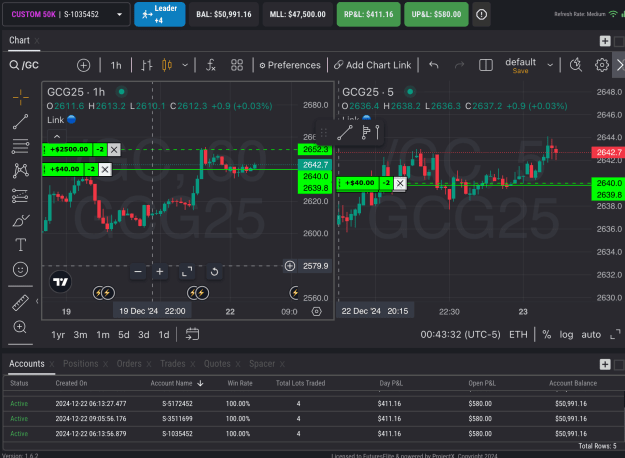This screenshot has width=625, height=458.
Task: Switch to the Positions tab
Action: pyautogui.click(x=81, y=364)
